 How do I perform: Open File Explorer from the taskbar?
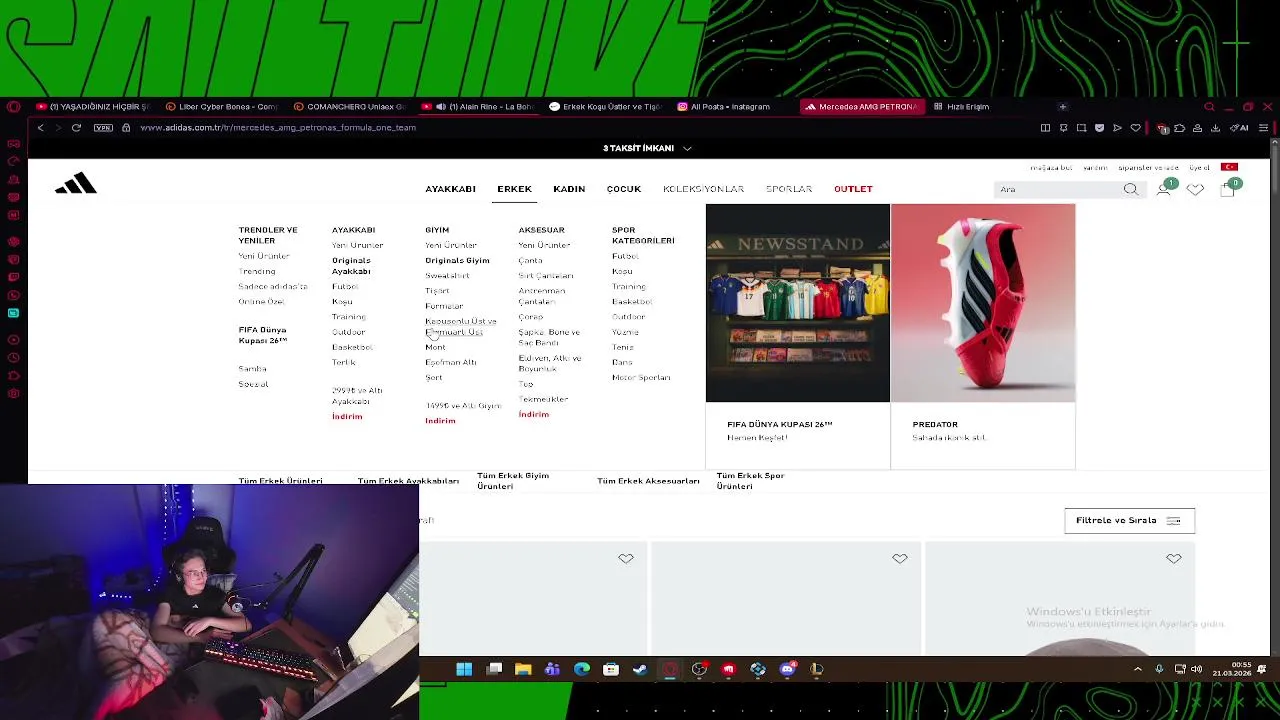coord(523,669)
